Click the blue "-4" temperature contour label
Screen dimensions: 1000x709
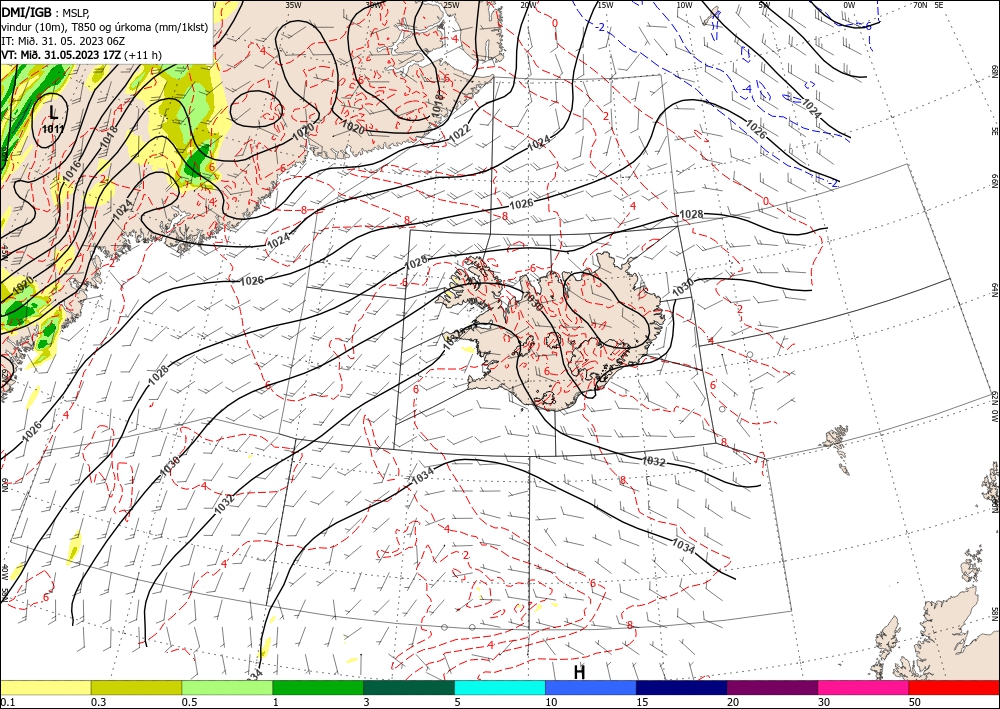pos(747,89)
